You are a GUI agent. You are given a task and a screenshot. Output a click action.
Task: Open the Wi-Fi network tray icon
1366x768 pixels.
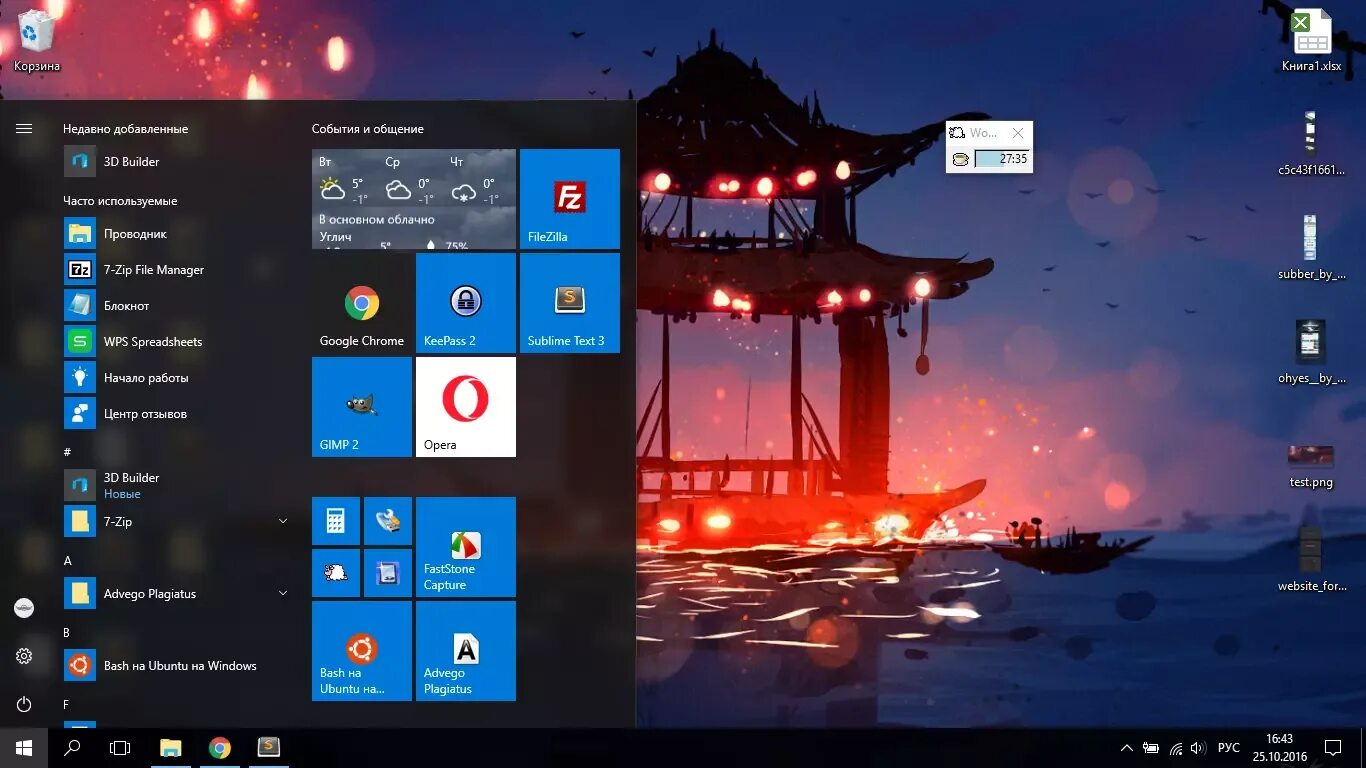coord(1176,748)
